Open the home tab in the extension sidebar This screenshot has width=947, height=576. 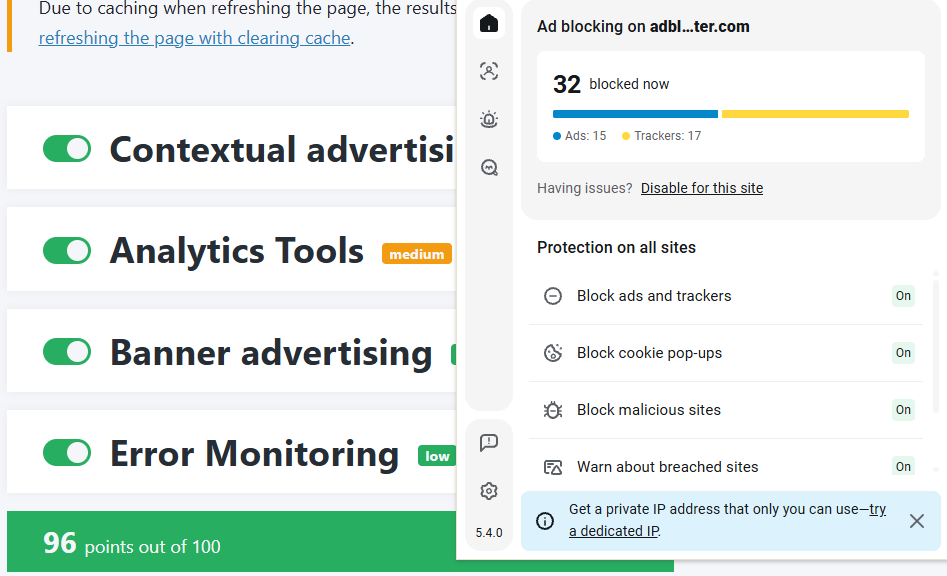tap(489, 24)
